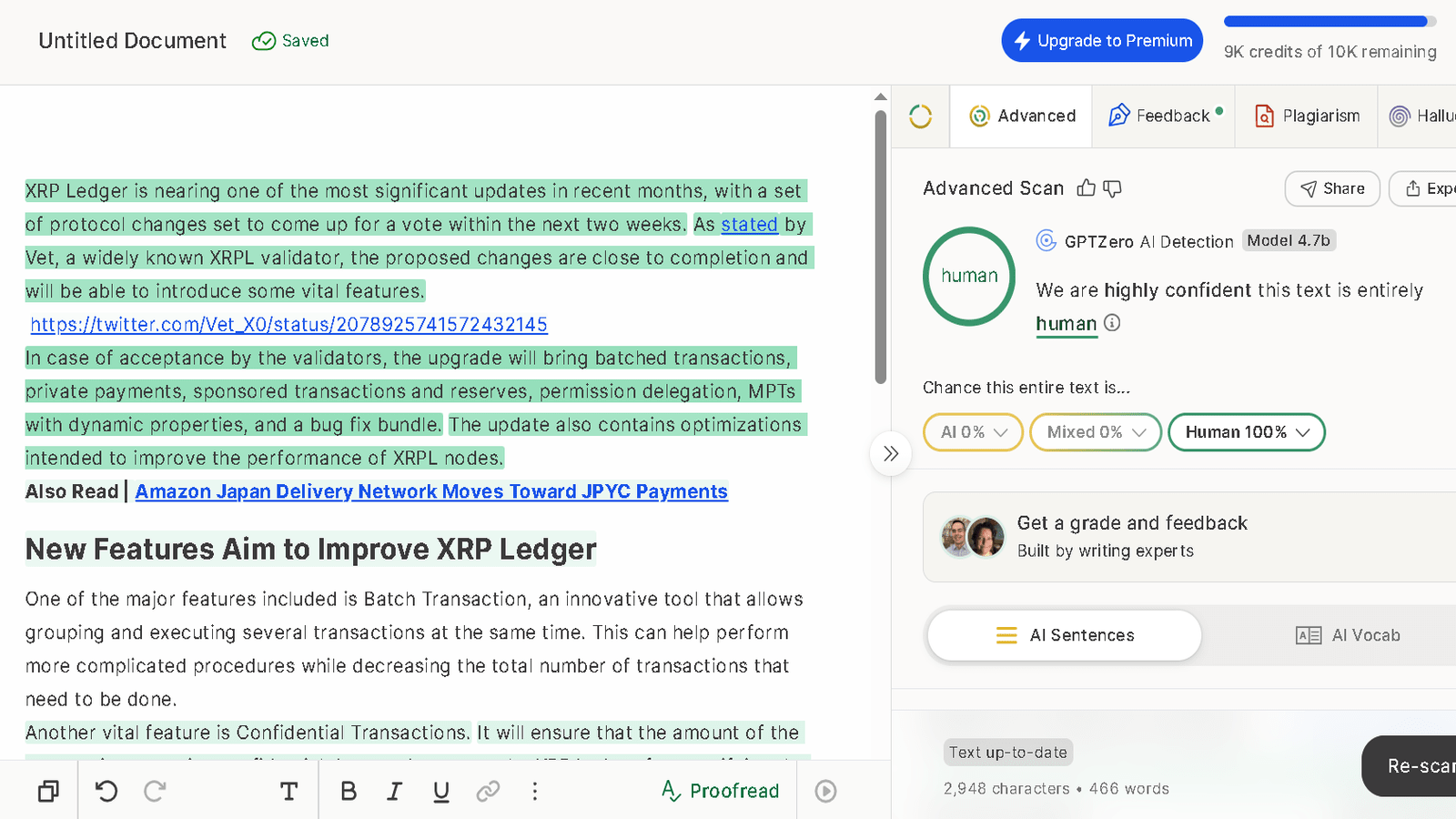The image size is (1456, 819).
Task: Click the underlined human result link
Action: (x=1067, y=324)
